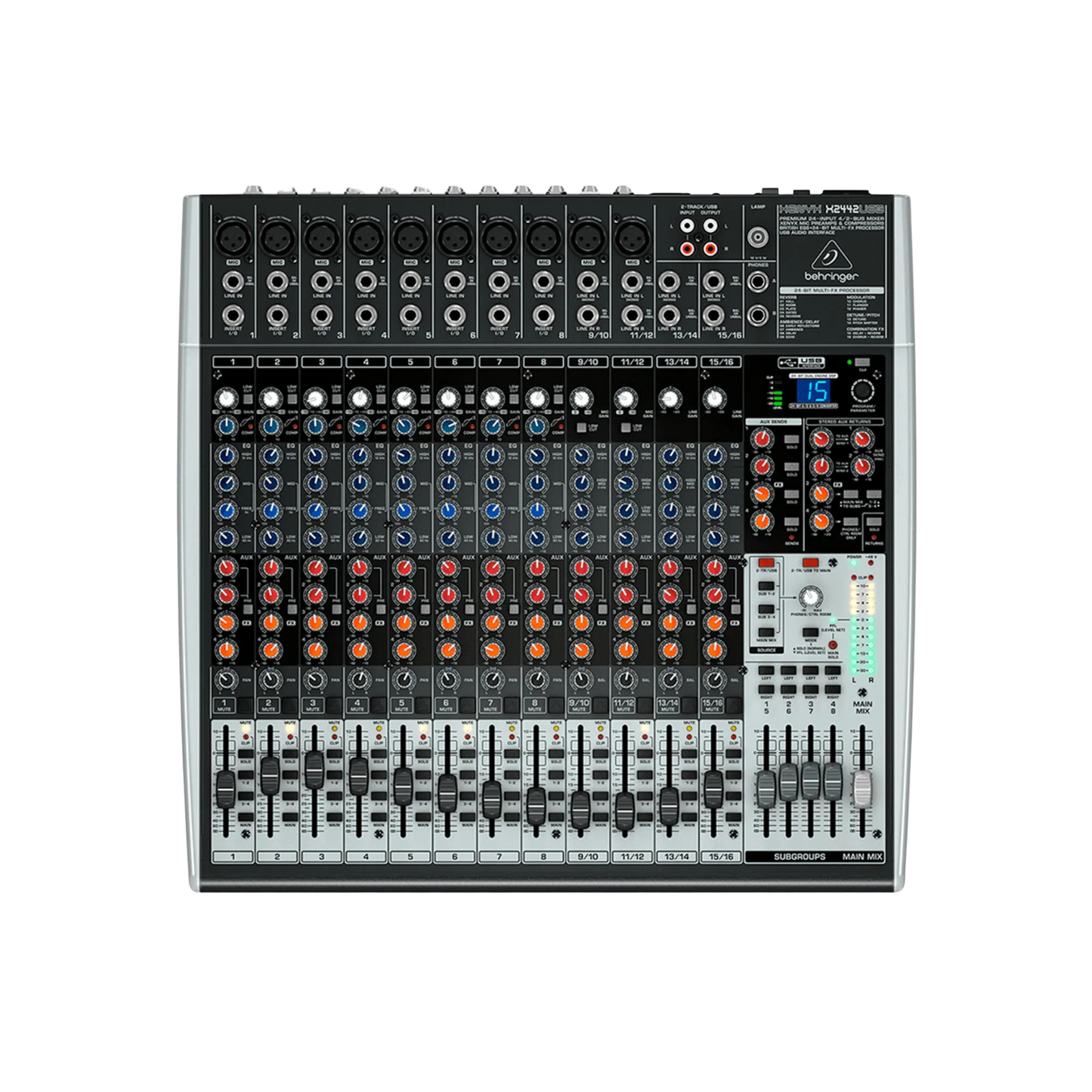Toggle the channel 6 MAIN routing button

click(x=468, y=818)
